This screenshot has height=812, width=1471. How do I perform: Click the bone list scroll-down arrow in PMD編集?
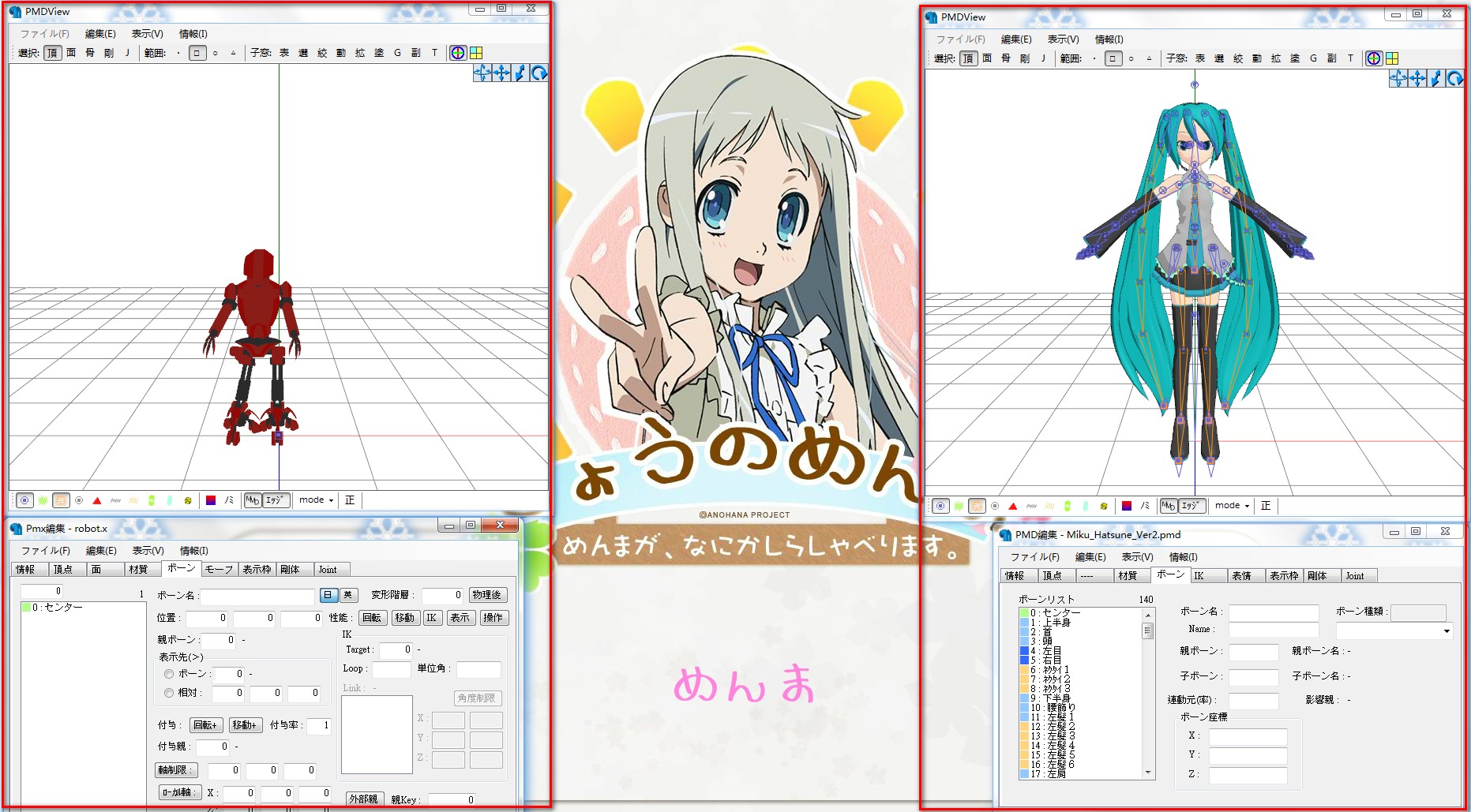1148,773
